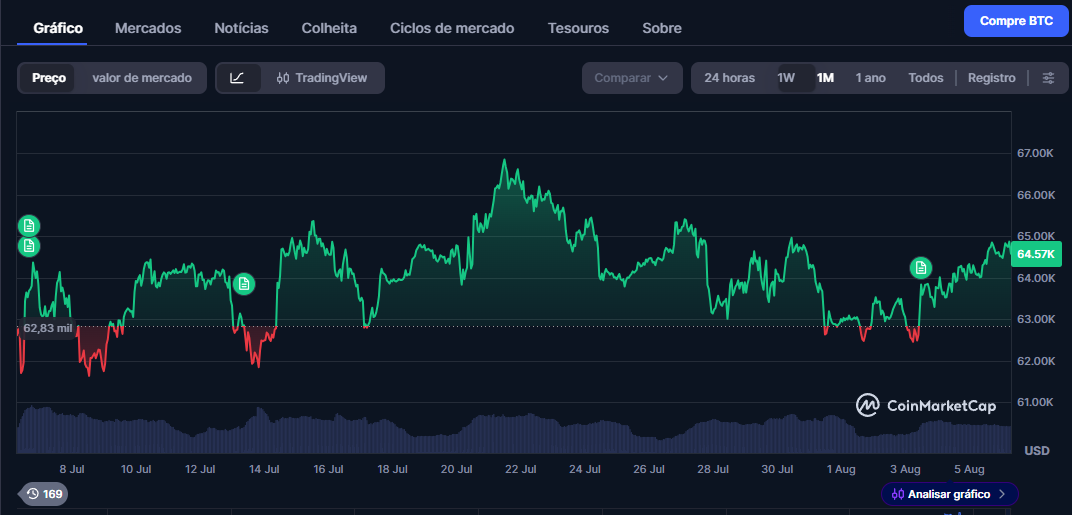Open the news marker near 3 Aug
1072x515 pixels.
(921, 268)
